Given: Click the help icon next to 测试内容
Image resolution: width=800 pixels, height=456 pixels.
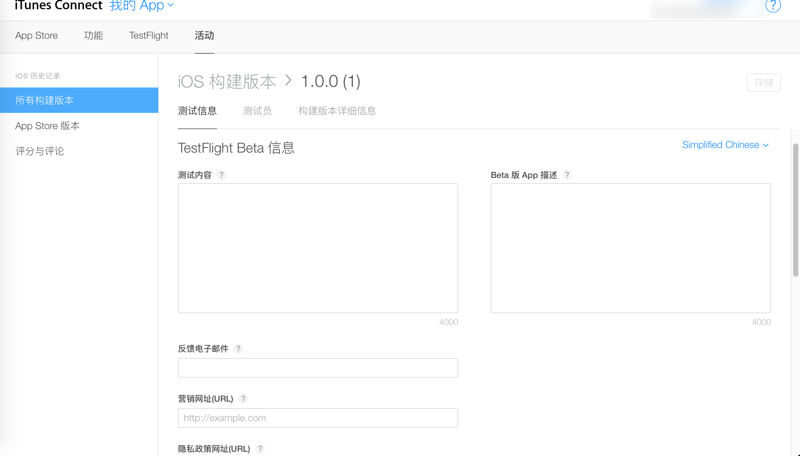Looking at the screenshot, I should coord(221,175).
